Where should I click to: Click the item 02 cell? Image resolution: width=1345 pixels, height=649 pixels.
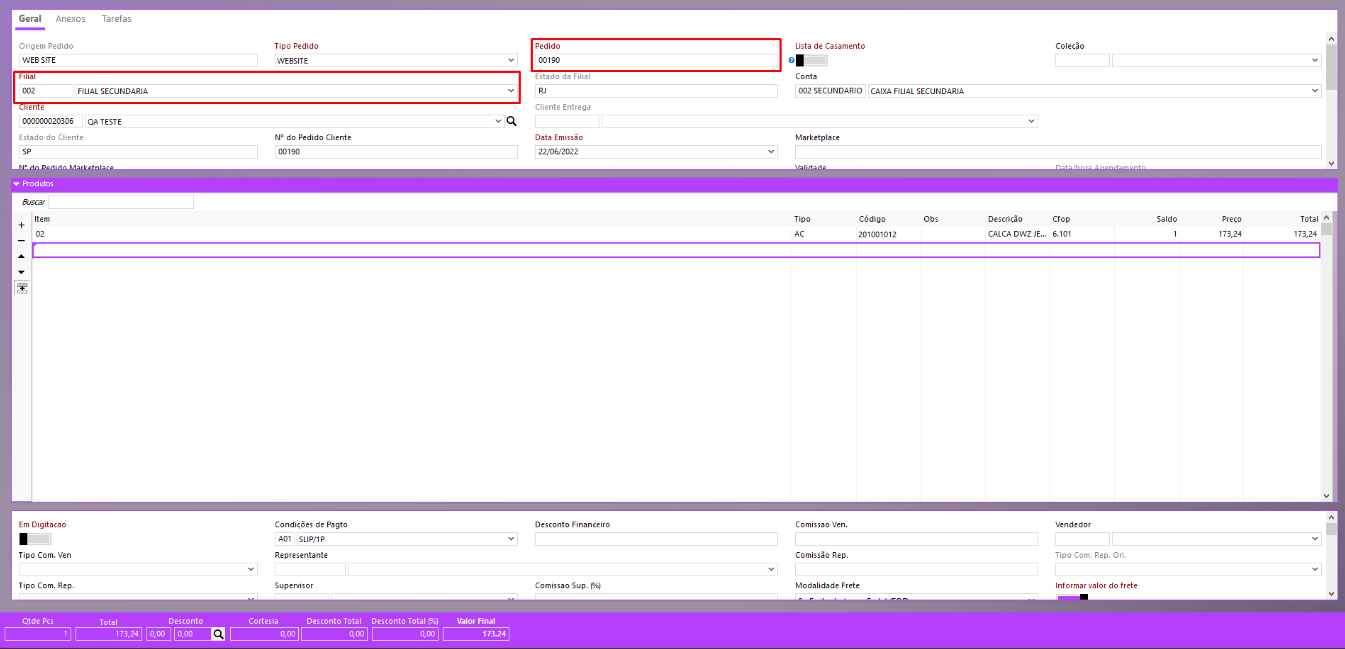pos(412,234)
